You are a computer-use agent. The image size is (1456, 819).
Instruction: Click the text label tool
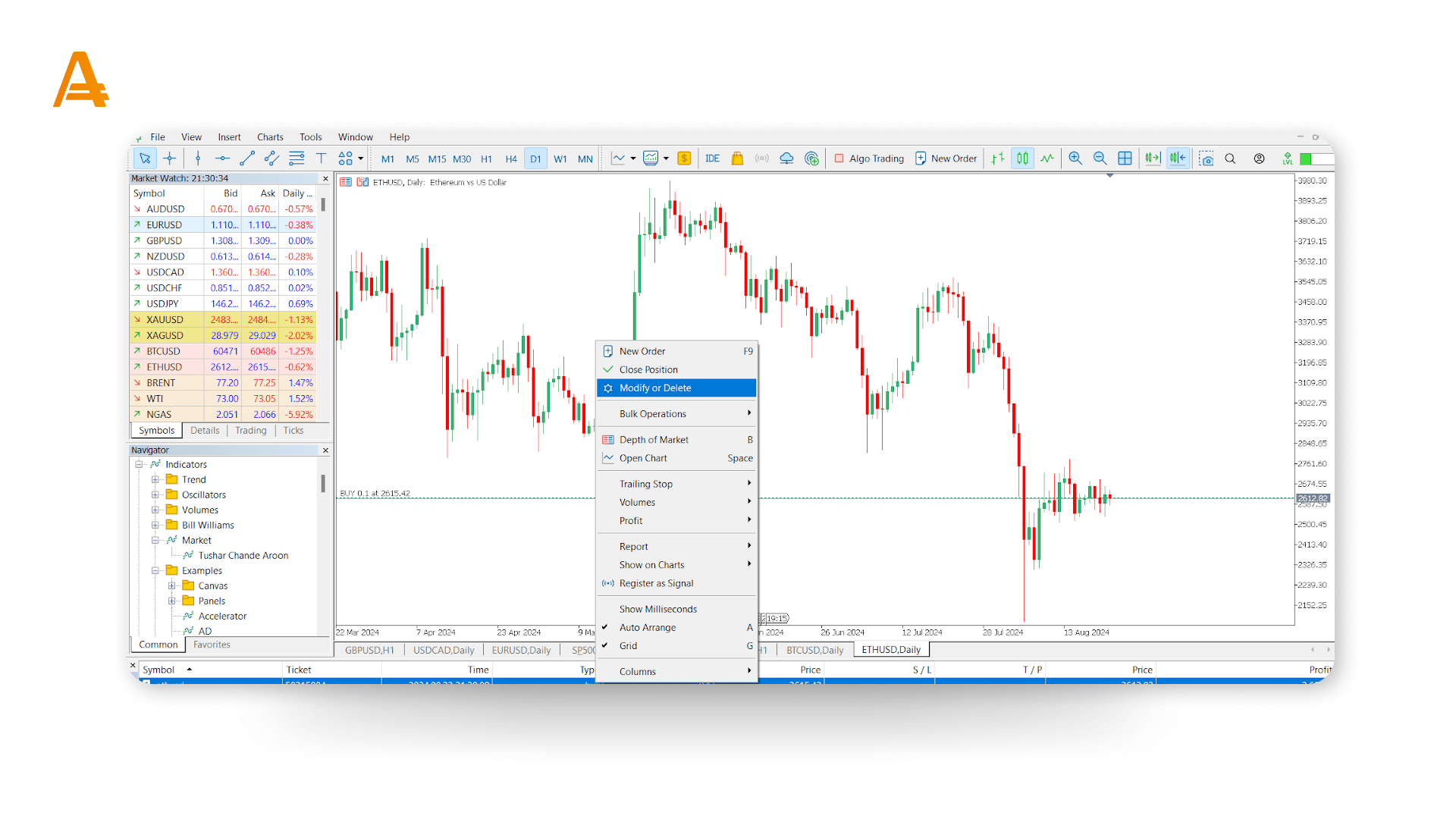(x=321, y=158)
